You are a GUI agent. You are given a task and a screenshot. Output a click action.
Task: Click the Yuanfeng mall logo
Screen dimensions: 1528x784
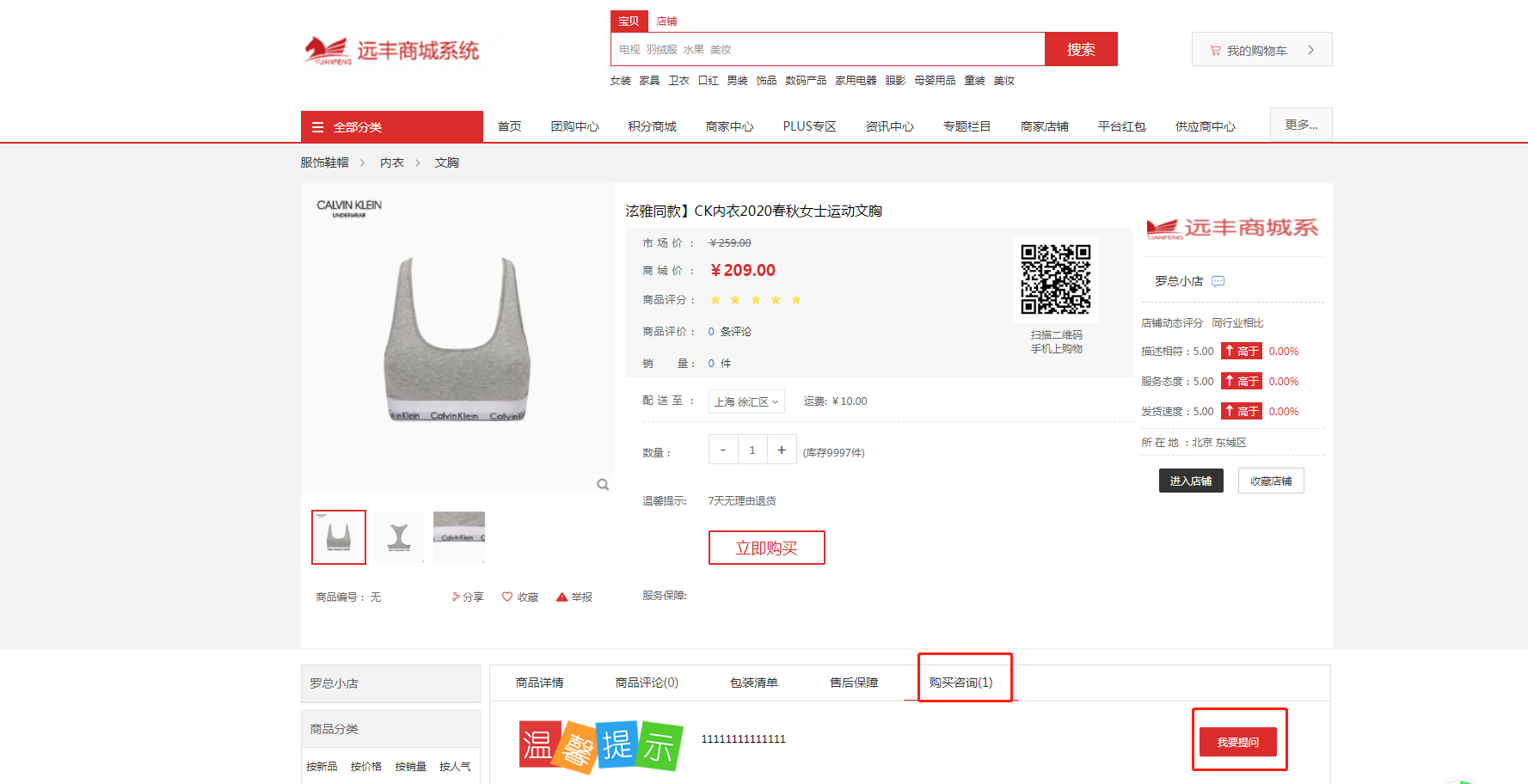(391, 51)
